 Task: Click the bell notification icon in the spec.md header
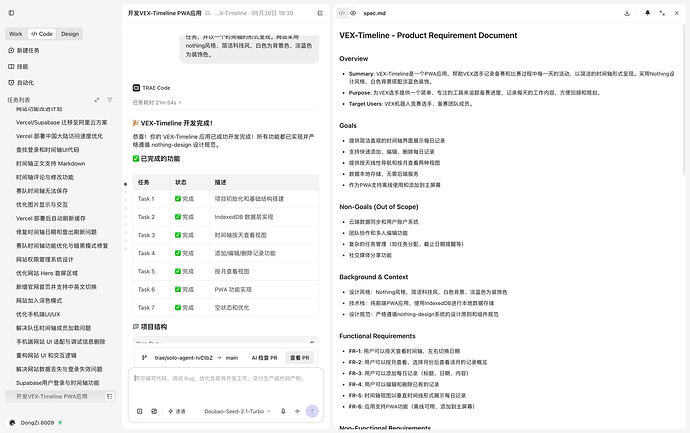click(x=647, y=13)
